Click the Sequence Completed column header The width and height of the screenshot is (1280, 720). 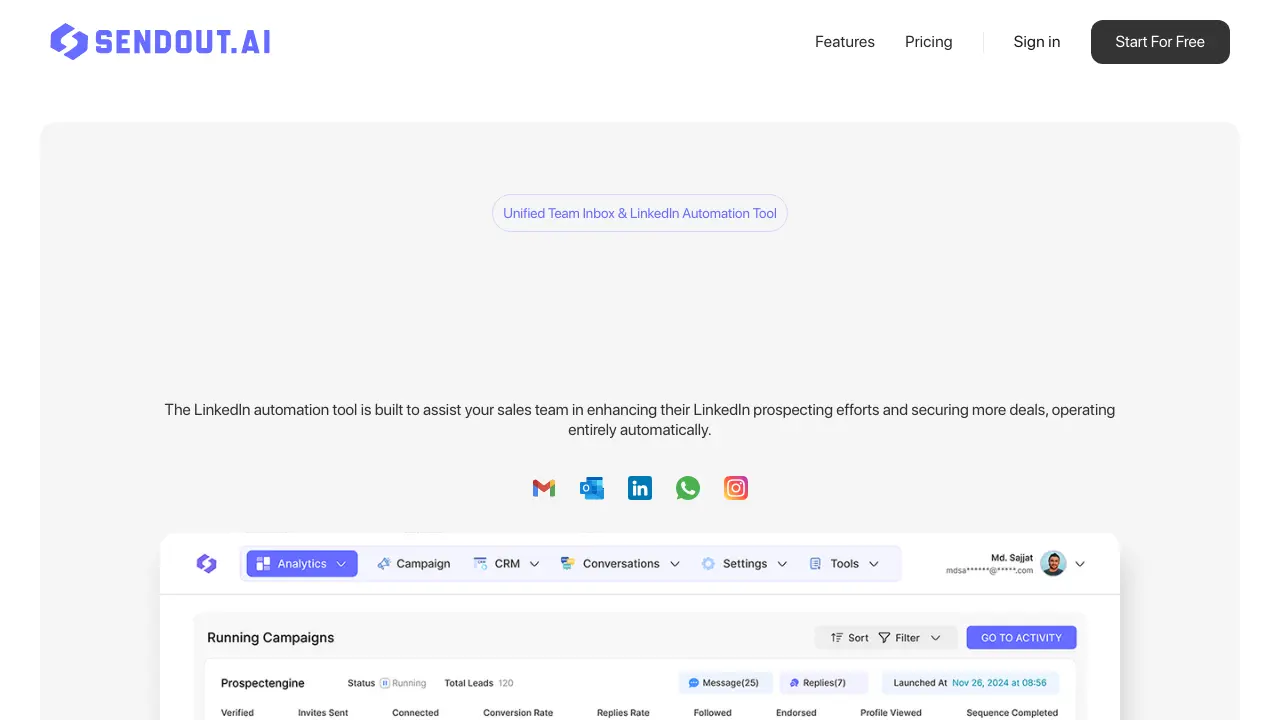pos(1012,713)
